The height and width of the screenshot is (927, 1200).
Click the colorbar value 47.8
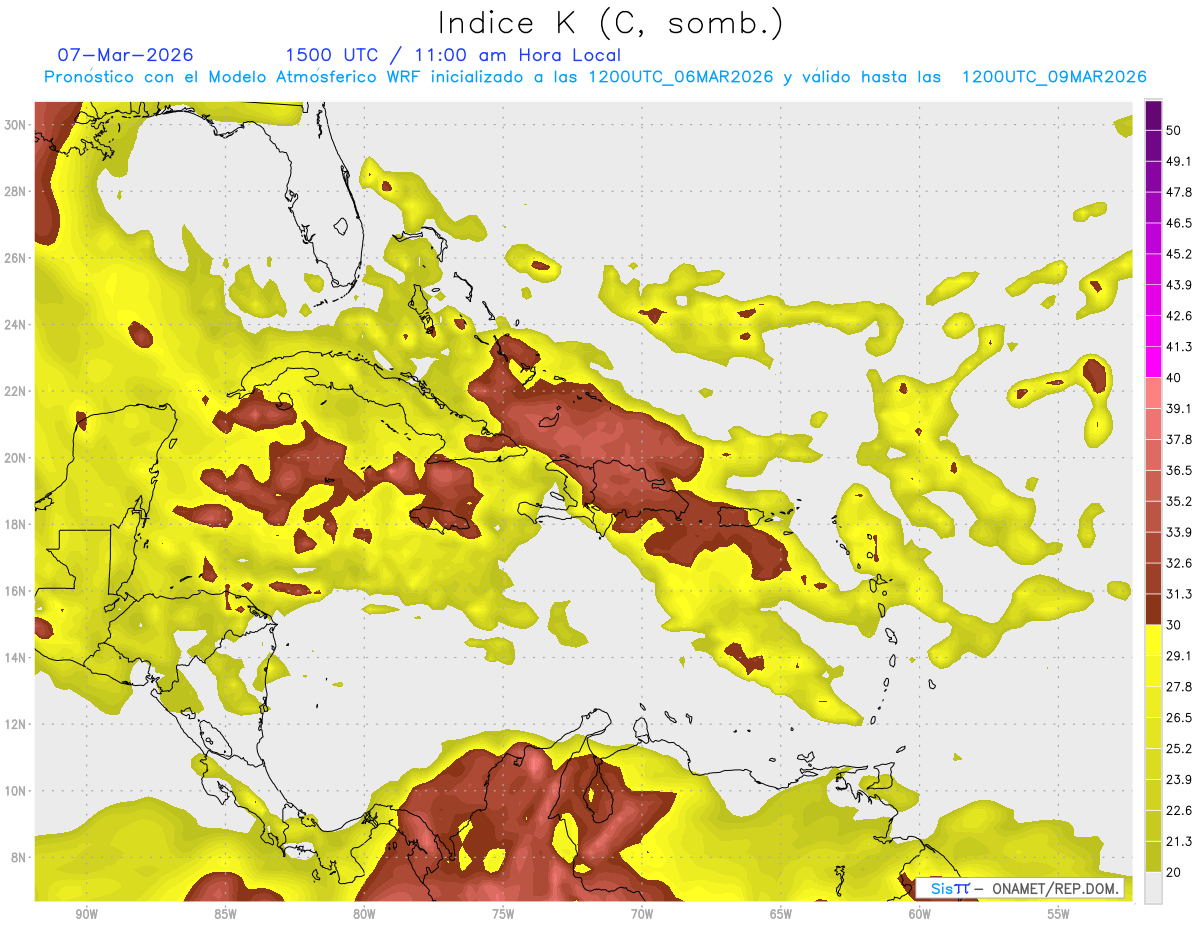[x=1179, y=192]
